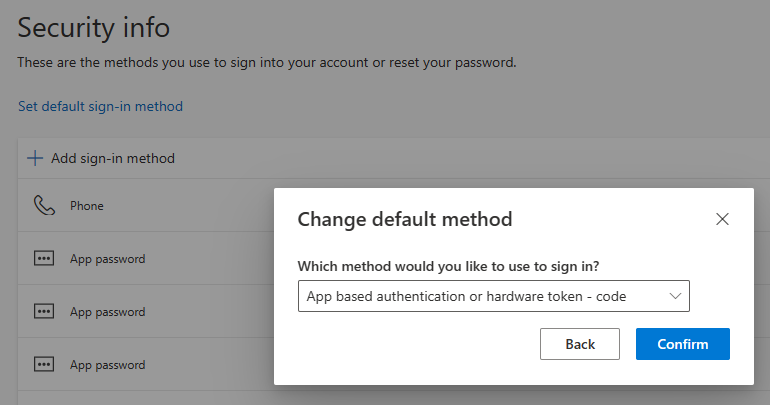Click the sign-in methods description text

266,62
